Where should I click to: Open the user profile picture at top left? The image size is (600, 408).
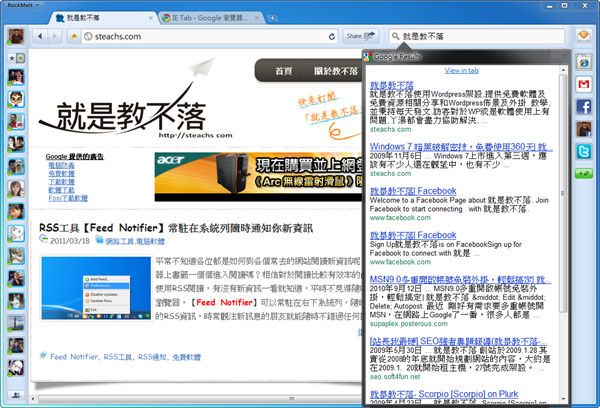click(x=16, y=36)
